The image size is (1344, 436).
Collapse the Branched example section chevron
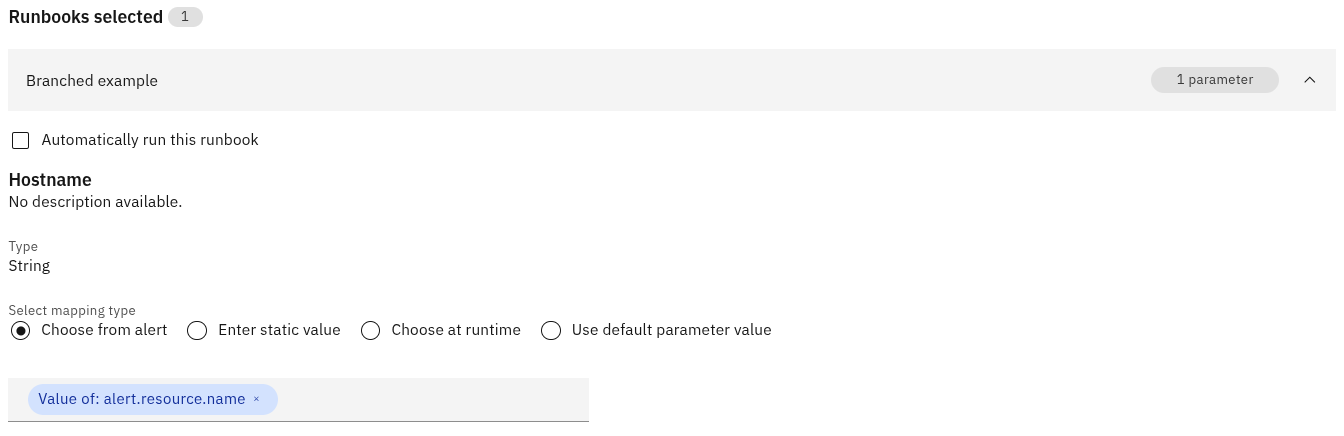(1310, 80)
